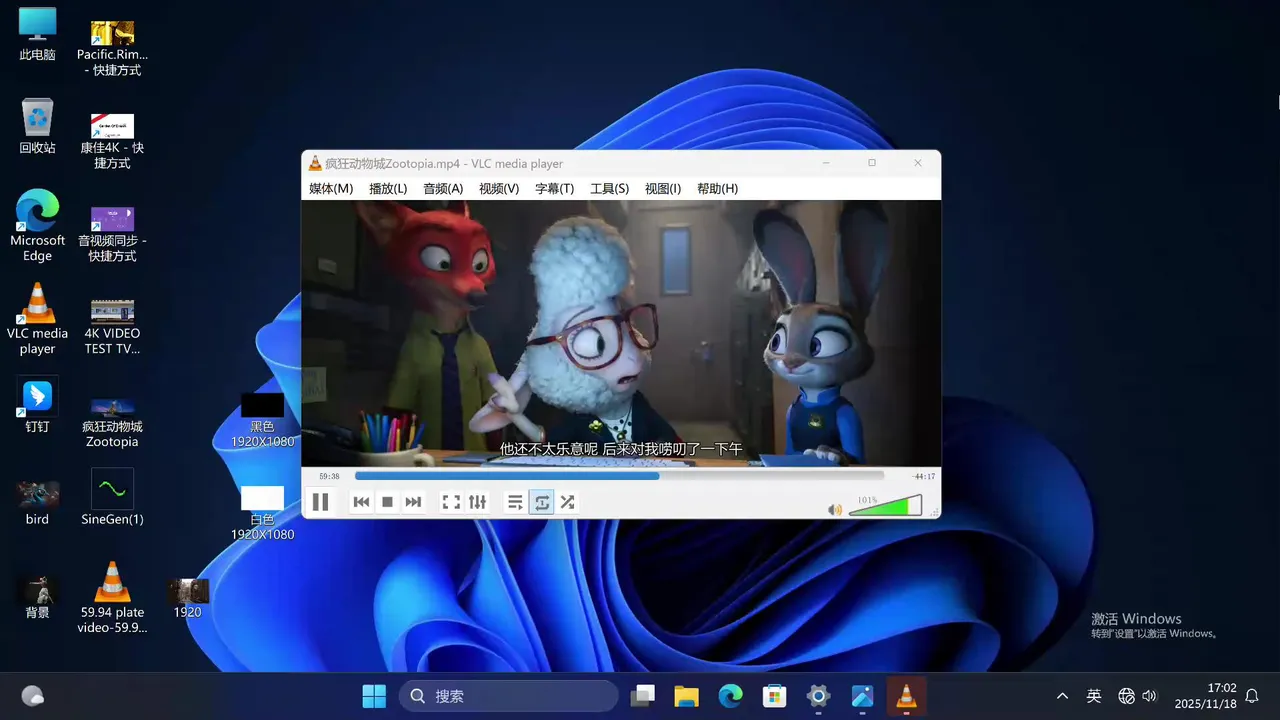Image resolution: width=1280 pixels, height=720 pixels.
Task: Click the VLC cone title bar icon
Action: 315,163
